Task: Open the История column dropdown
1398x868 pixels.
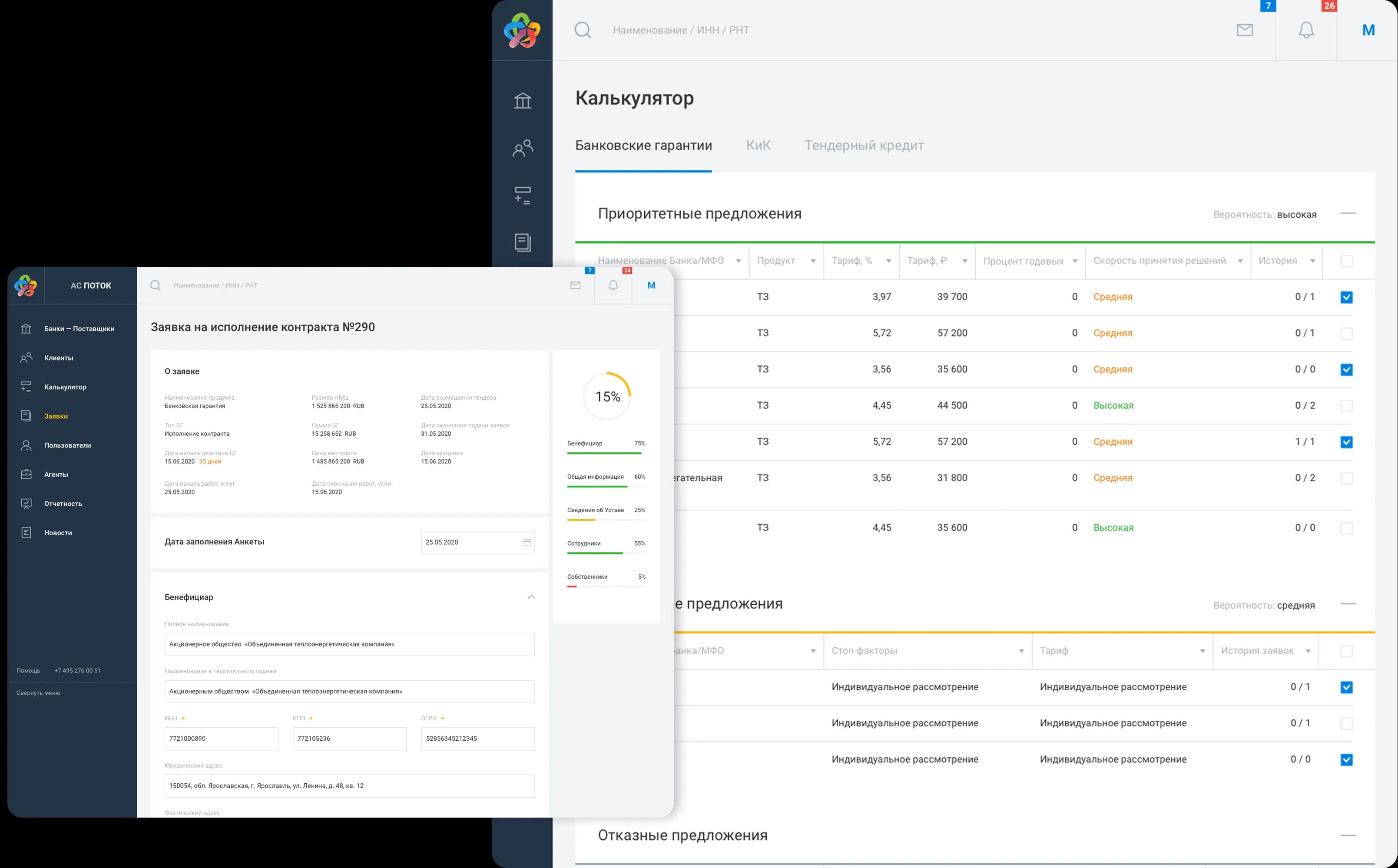Action: [x=1312, y=261]
